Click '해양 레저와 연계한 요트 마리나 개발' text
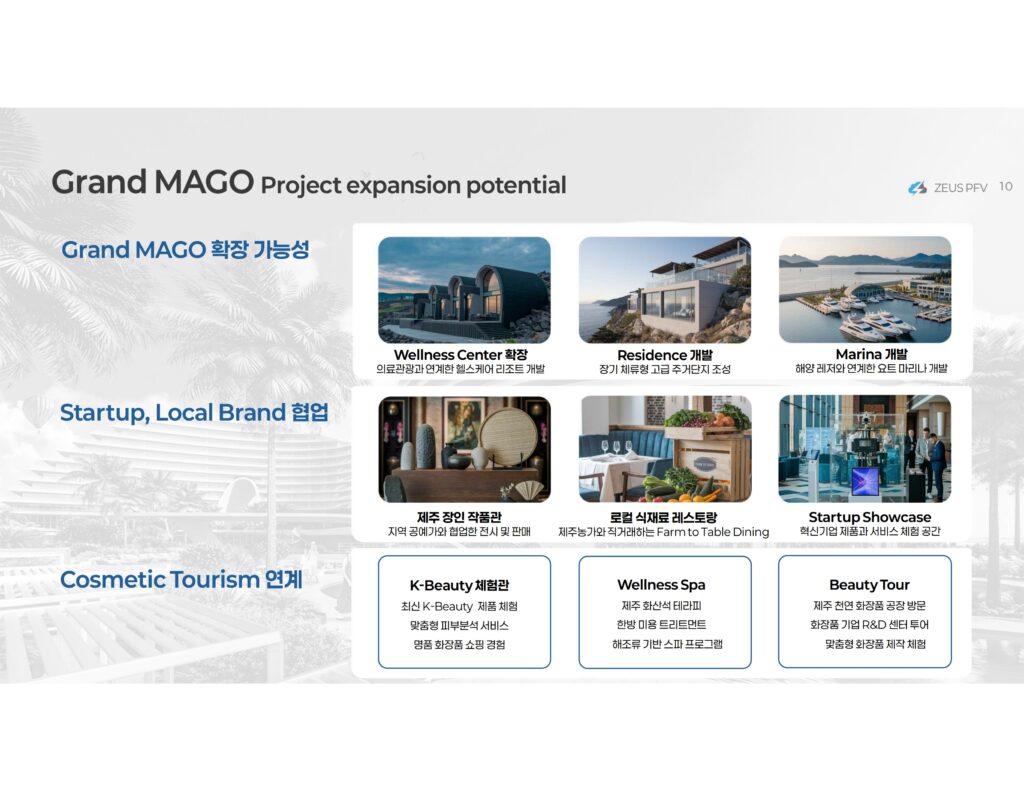Image resolution: width=1024 pixels, height=791 pixels. coord(871,368)
